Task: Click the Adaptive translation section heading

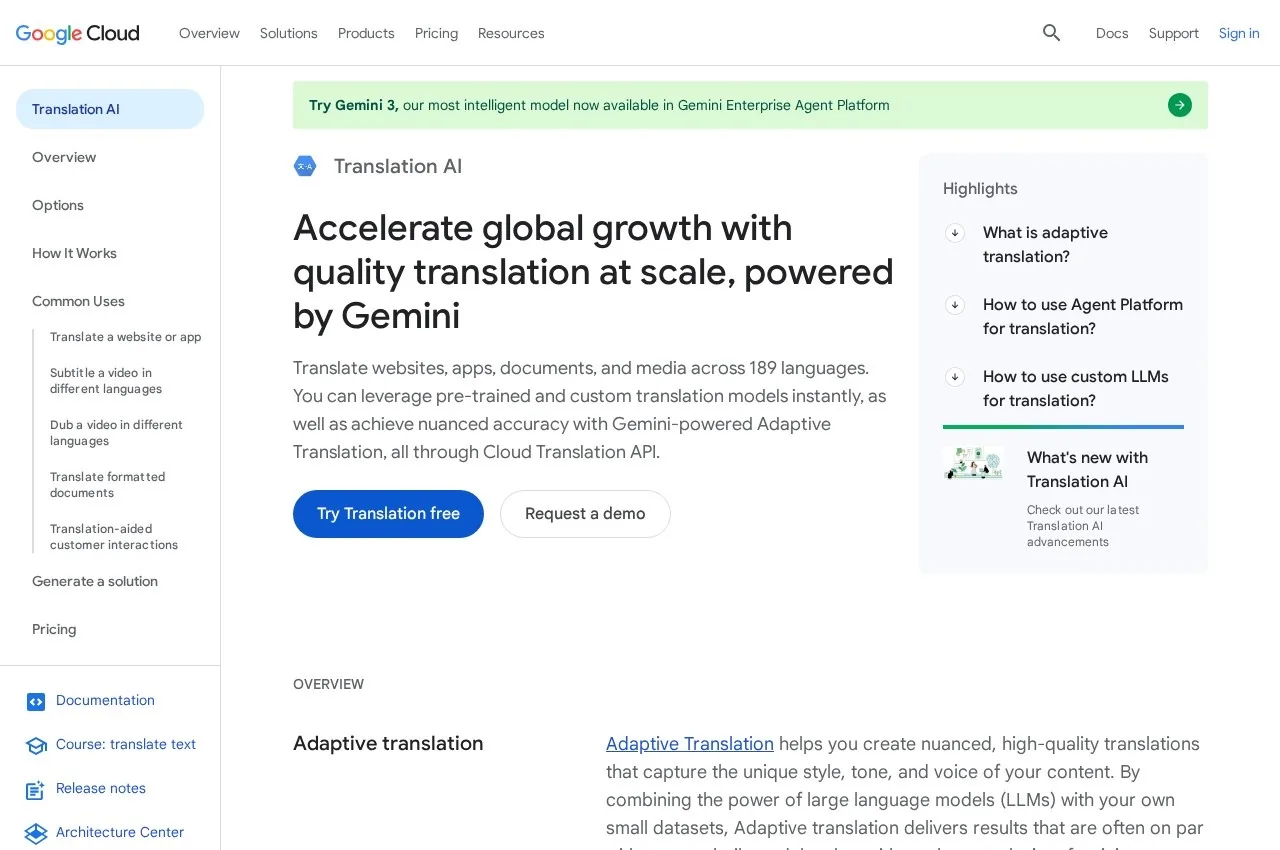Action: [x=388, y=743]
